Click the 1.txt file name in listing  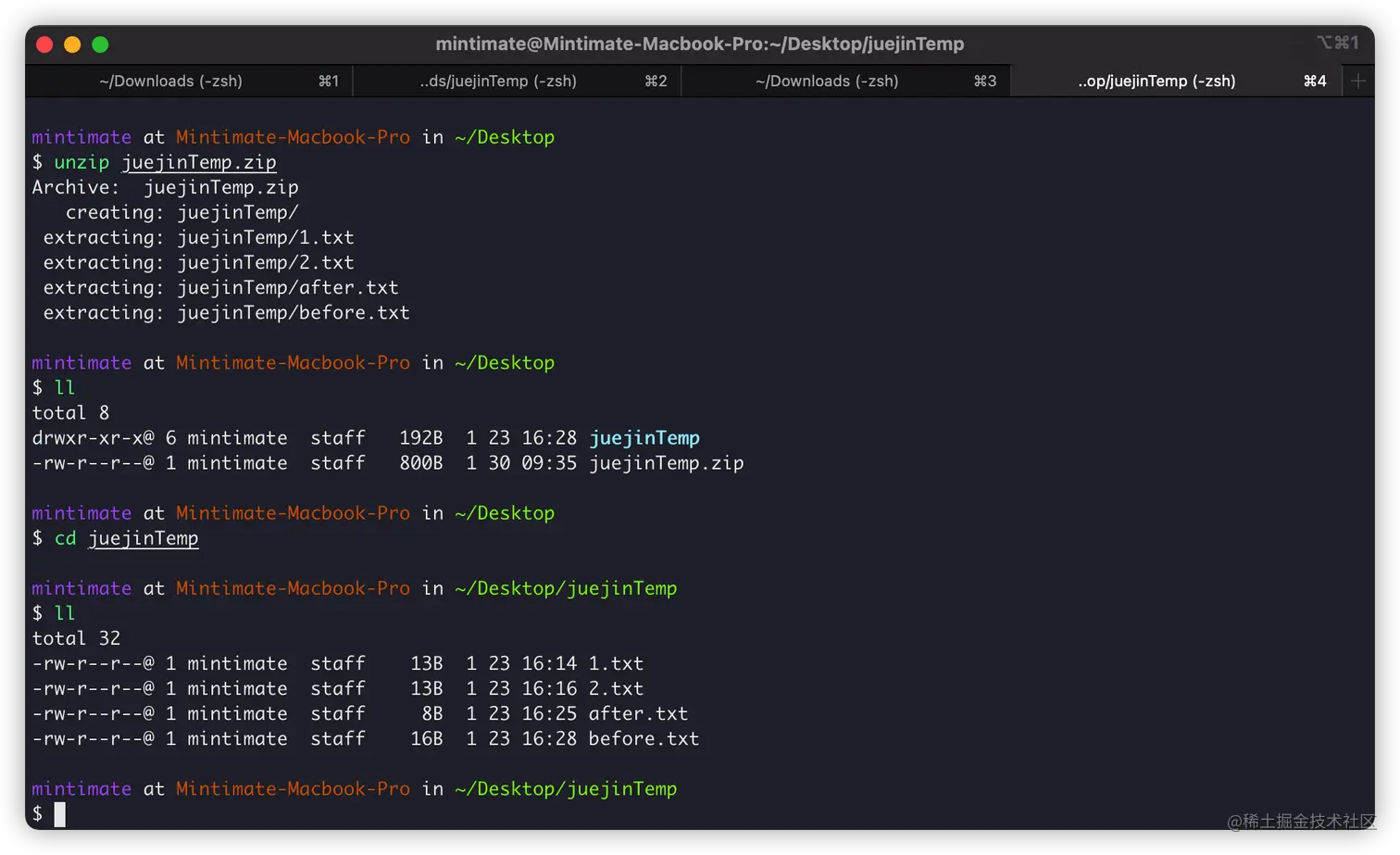pyautogui.click(x=616, y=663)
